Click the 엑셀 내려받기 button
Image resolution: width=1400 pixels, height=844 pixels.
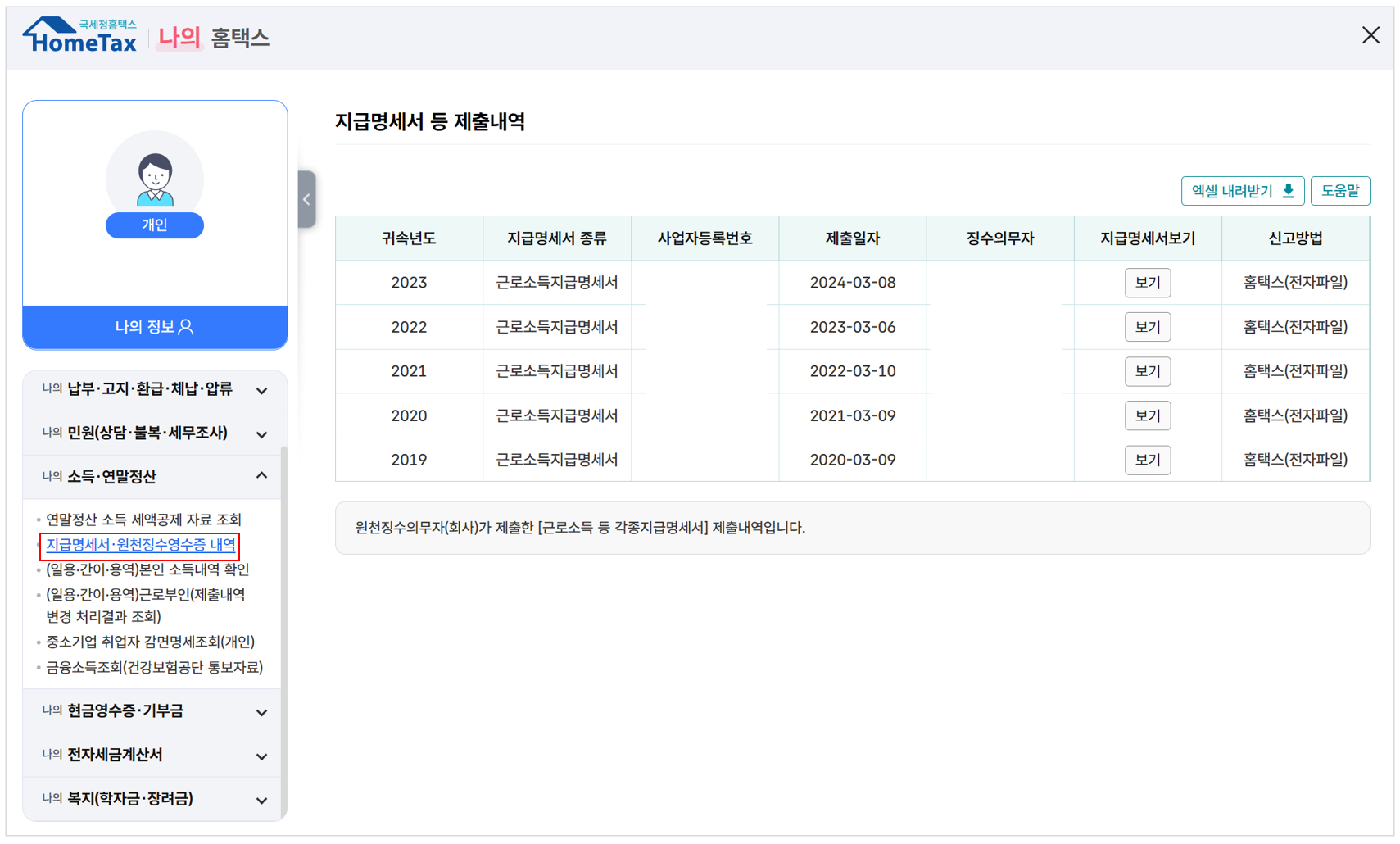[x=1242, y=190]
